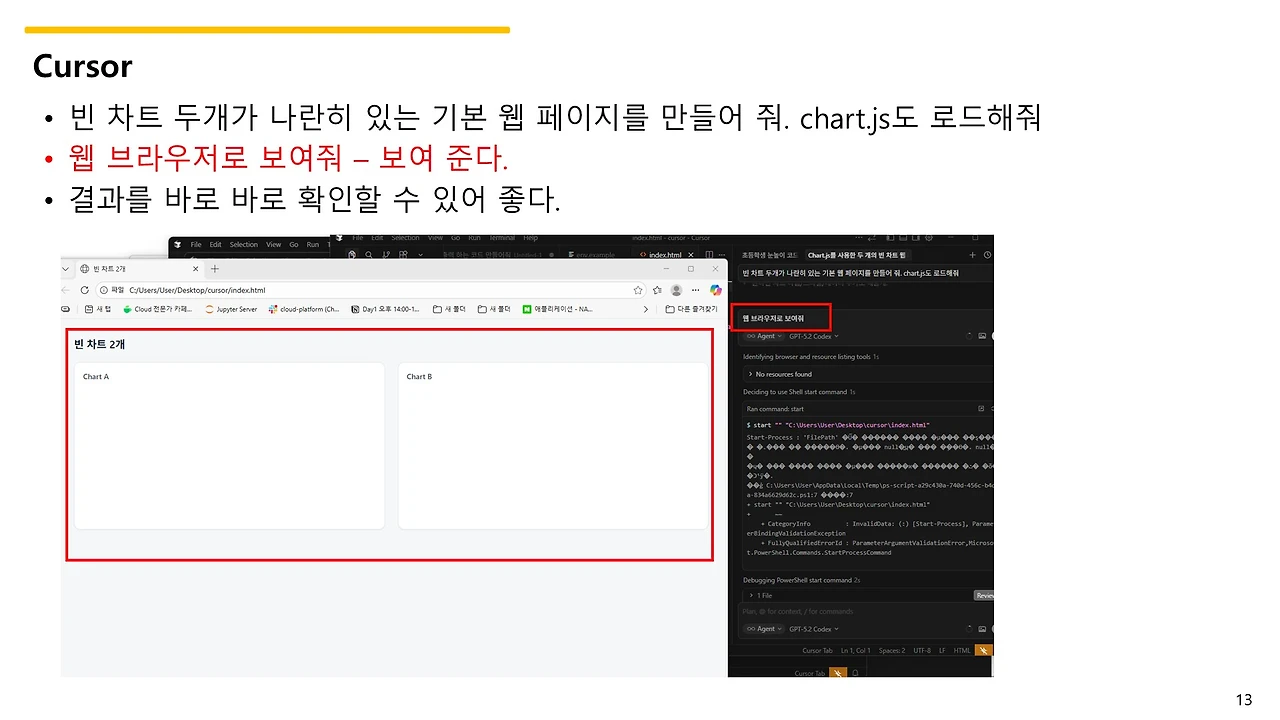This screenshot has width=1280, height=720.
Task: Open the Jupyter Server bookmark
Action: [235, 309]
